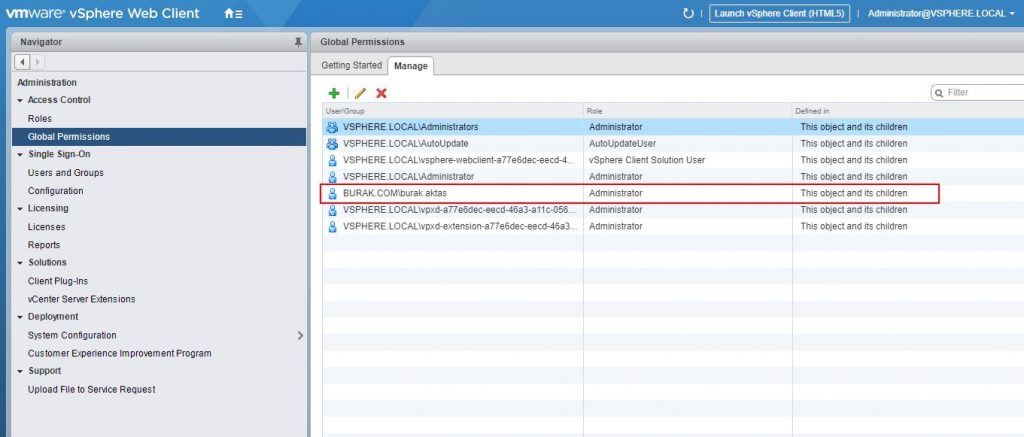The image size is (1024, 437).
Task: Select VSPHERE.LOCAL\vsphere-webclient-a77e6dec row text
Action: pos(459,160)
